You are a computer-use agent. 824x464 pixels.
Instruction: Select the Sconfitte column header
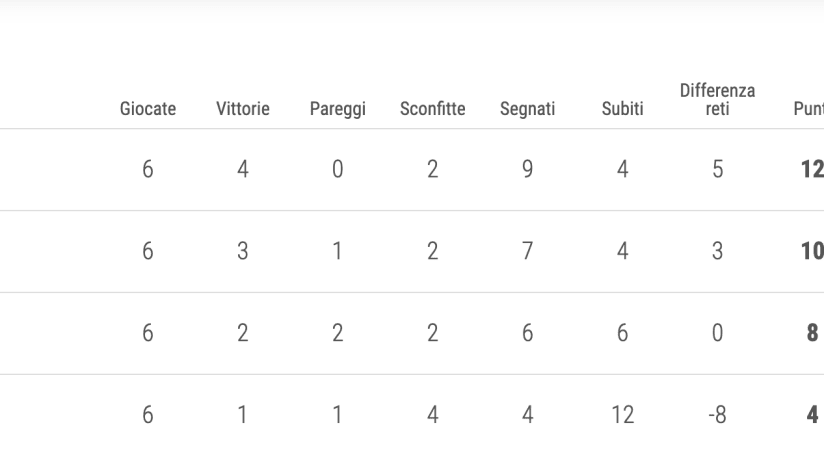pyautogui.click(x=432, y=110)
